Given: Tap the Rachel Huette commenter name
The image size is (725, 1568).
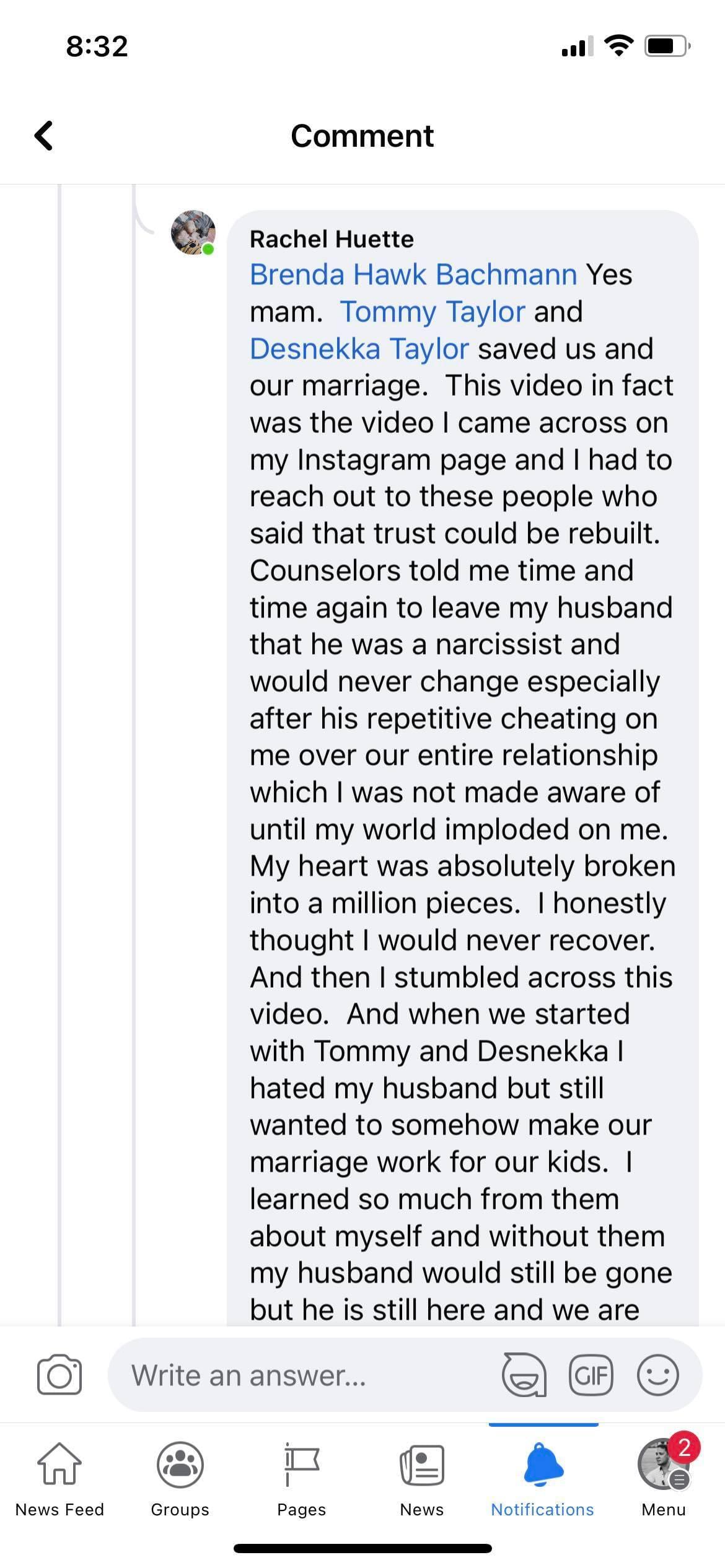Looking at the screenshot, I should pos(332,239).
